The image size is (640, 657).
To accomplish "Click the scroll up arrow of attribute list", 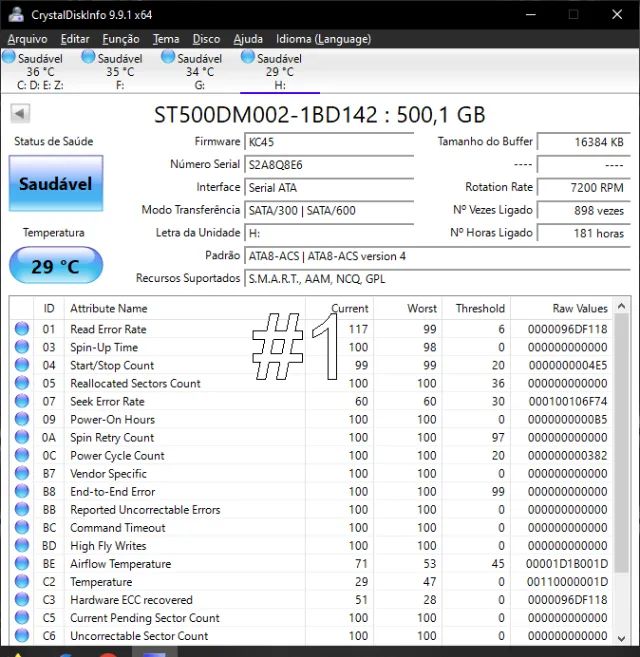I will [x=622, y=306].
